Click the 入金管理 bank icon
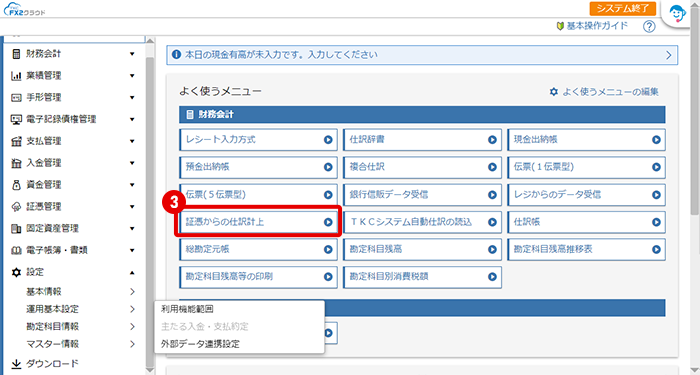This screenshot has width=700, height=375. pos(16,163)
